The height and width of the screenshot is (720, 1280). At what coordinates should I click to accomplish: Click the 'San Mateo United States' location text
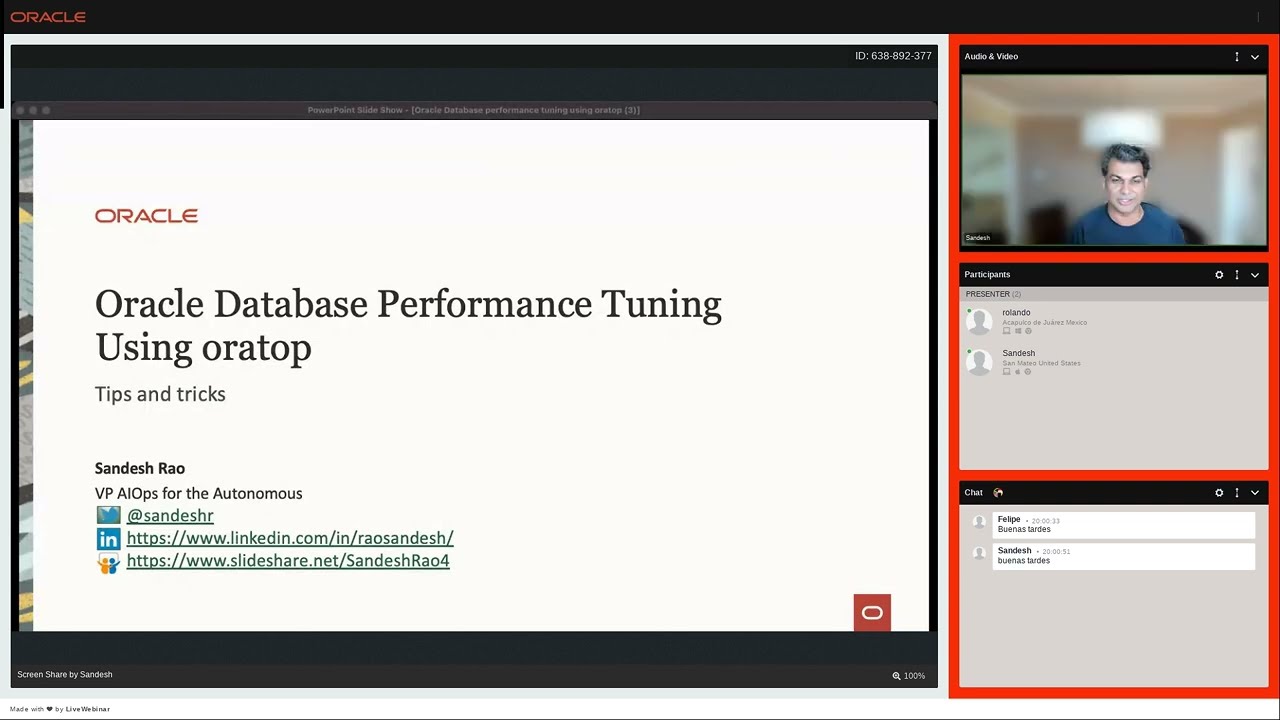1041,363
